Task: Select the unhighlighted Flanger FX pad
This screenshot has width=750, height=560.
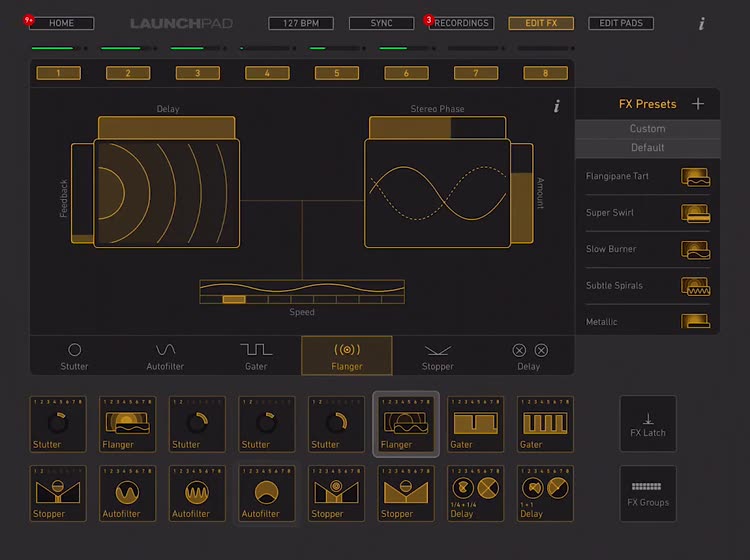Action: tap(127, 424)
